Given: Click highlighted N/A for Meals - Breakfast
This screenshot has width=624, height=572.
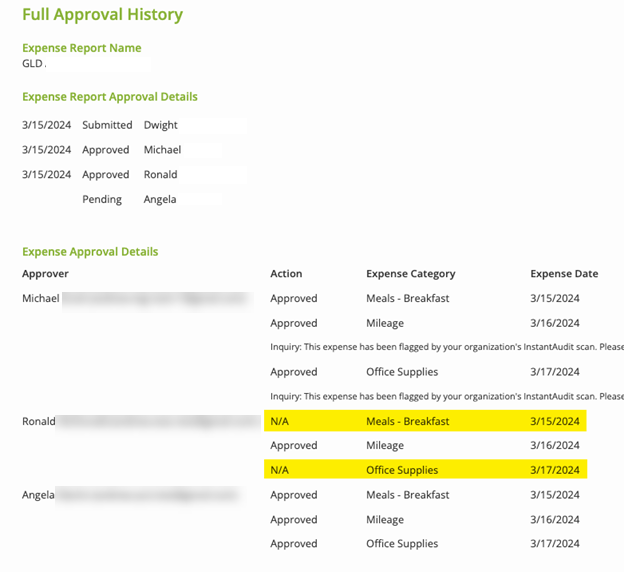Looking at the screenshot, I should (279, 421).
